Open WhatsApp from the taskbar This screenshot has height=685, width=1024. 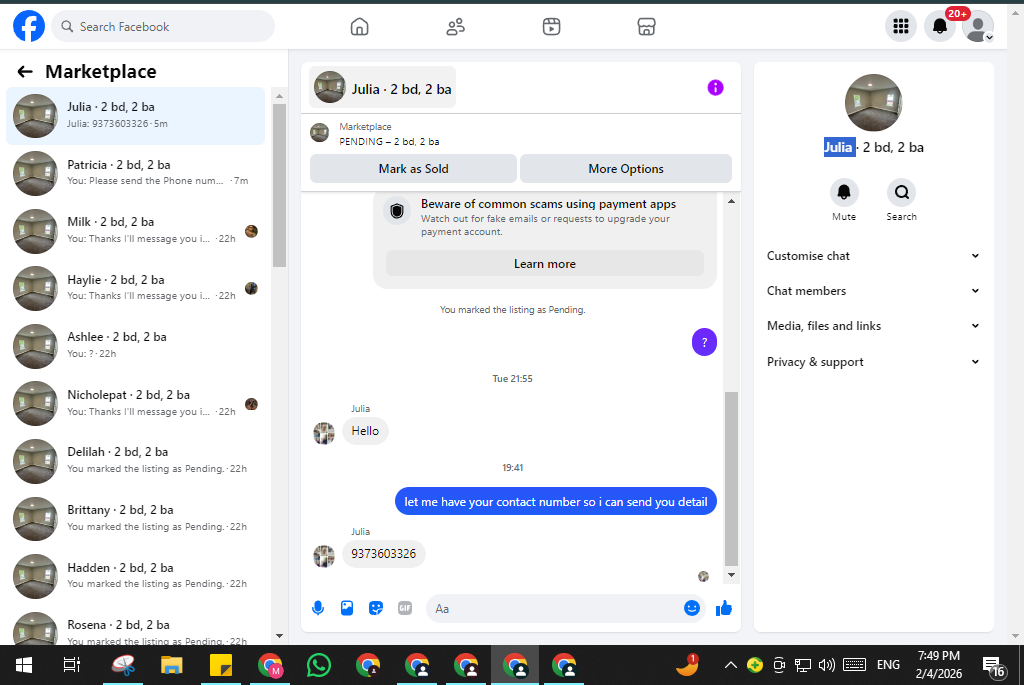pos(319,665)
